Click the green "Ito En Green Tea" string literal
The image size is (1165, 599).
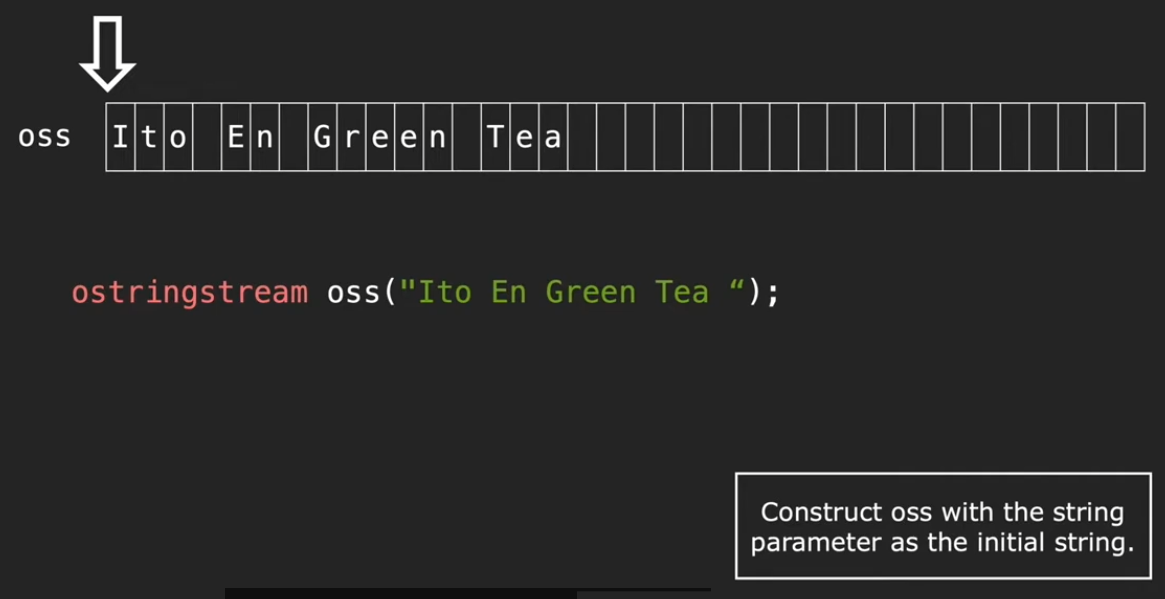tap(573, 293)
